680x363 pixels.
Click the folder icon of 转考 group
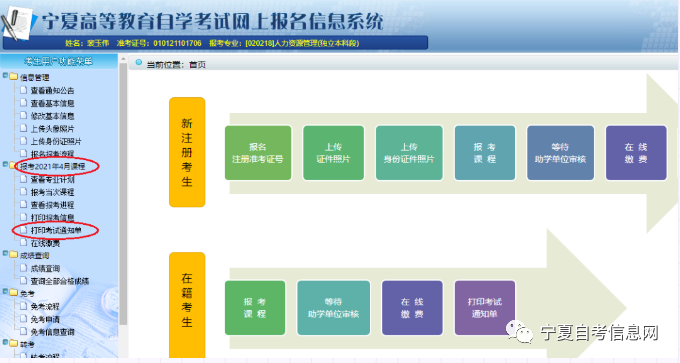click(13, 344)
